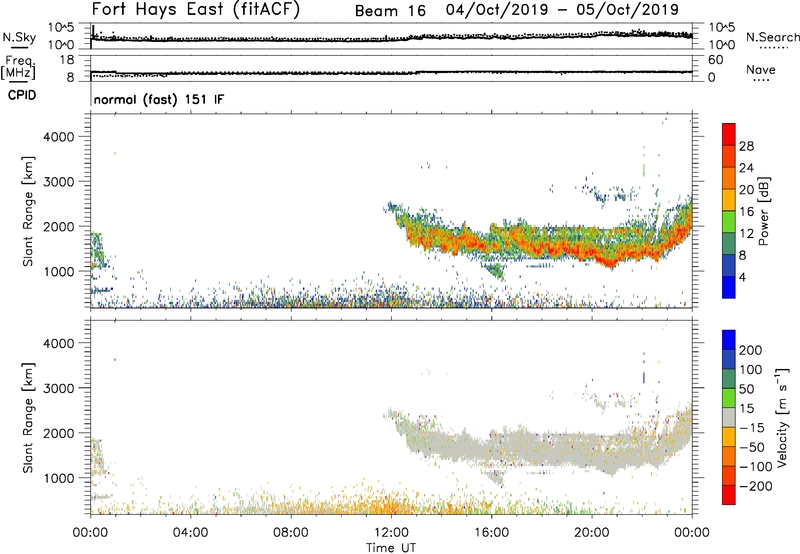
Task: Click the "24" label on the power colorbar
Action: [x=746, y=168]
